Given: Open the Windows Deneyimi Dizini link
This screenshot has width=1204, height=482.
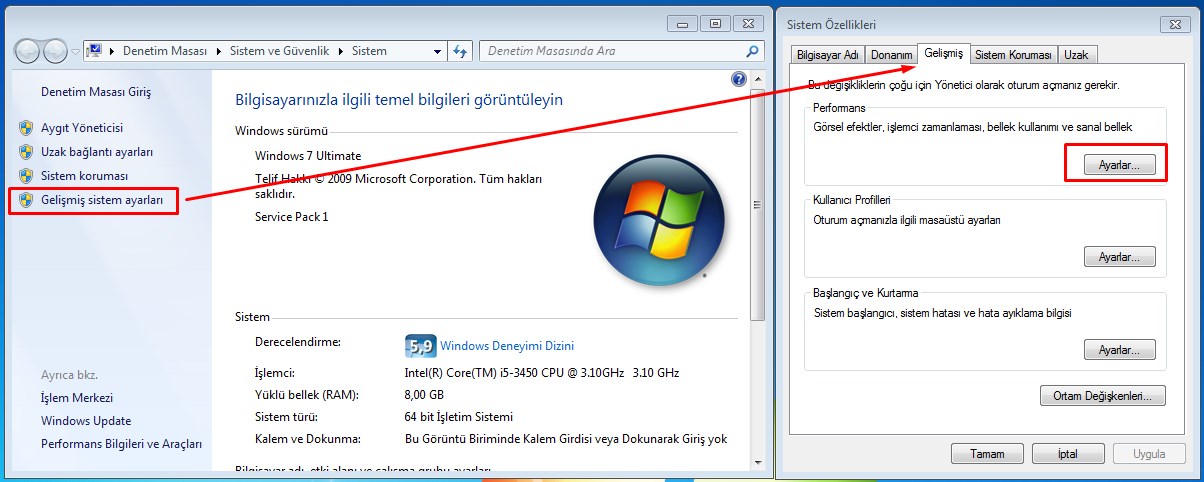Looking at the screenshot, I should [507, 346].
